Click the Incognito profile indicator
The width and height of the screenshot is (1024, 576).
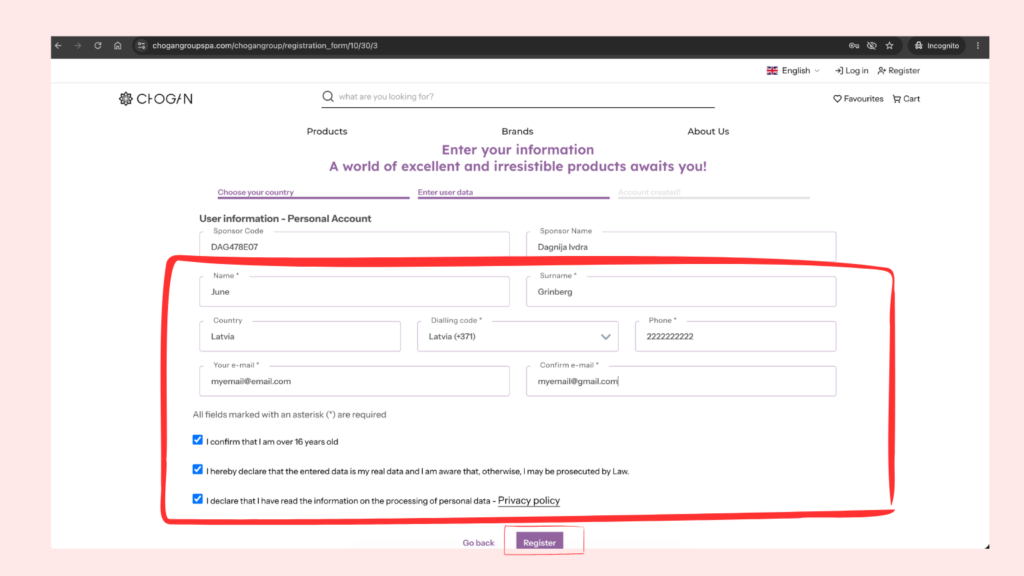[x=937, y=46]
